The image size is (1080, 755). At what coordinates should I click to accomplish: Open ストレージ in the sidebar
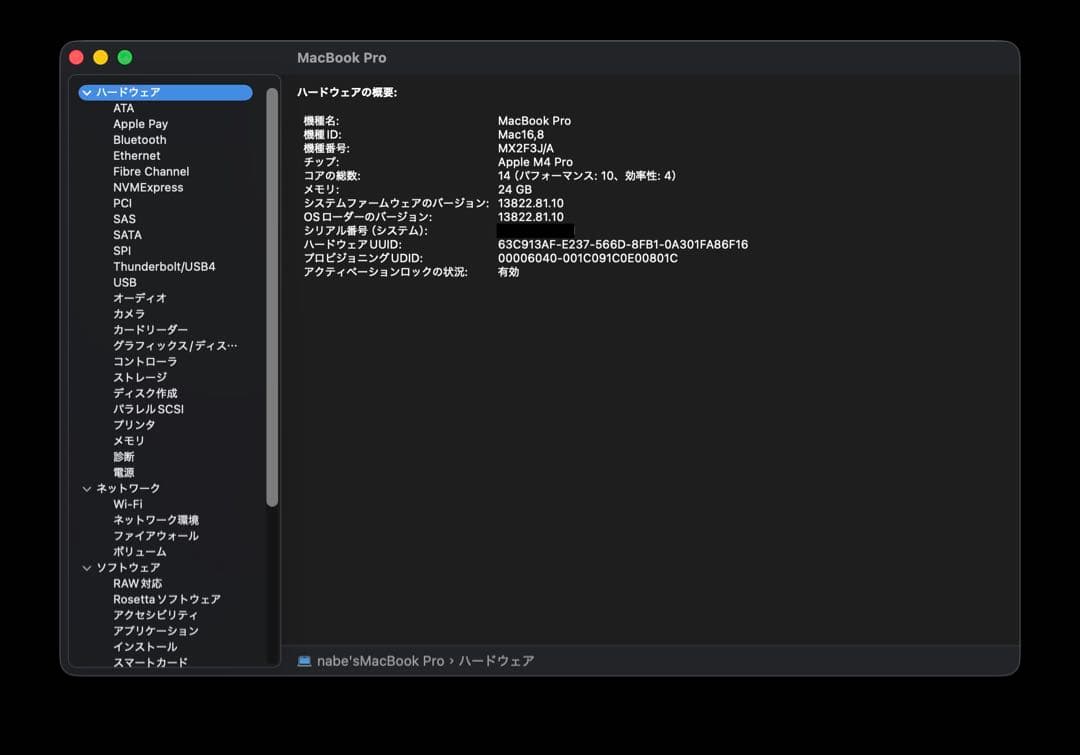(x=140, y=378)
